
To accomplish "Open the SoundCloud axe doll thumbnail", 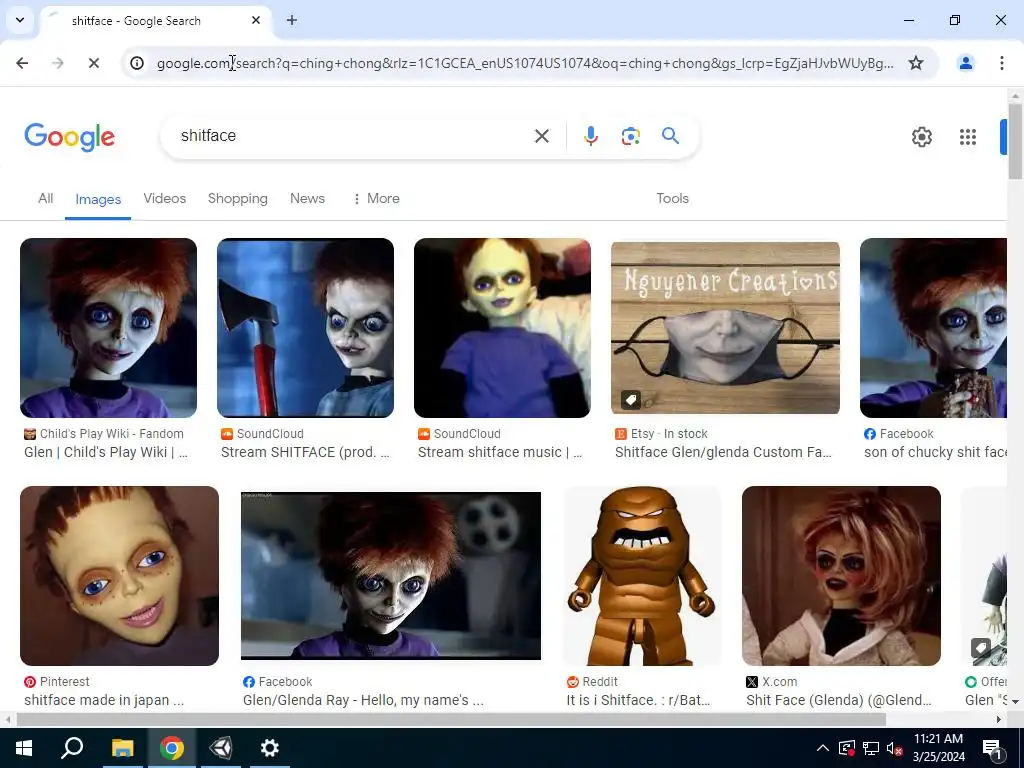I will point(305,328).
